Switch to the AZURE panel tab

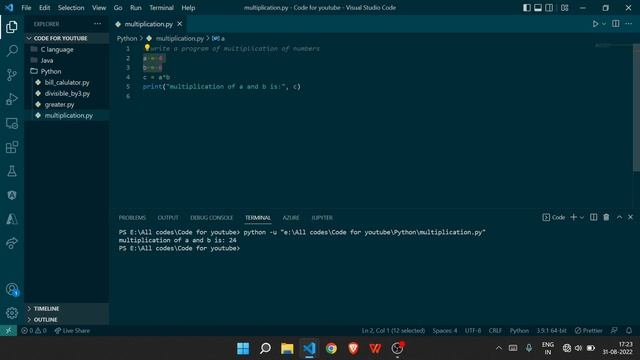(291, 218)
